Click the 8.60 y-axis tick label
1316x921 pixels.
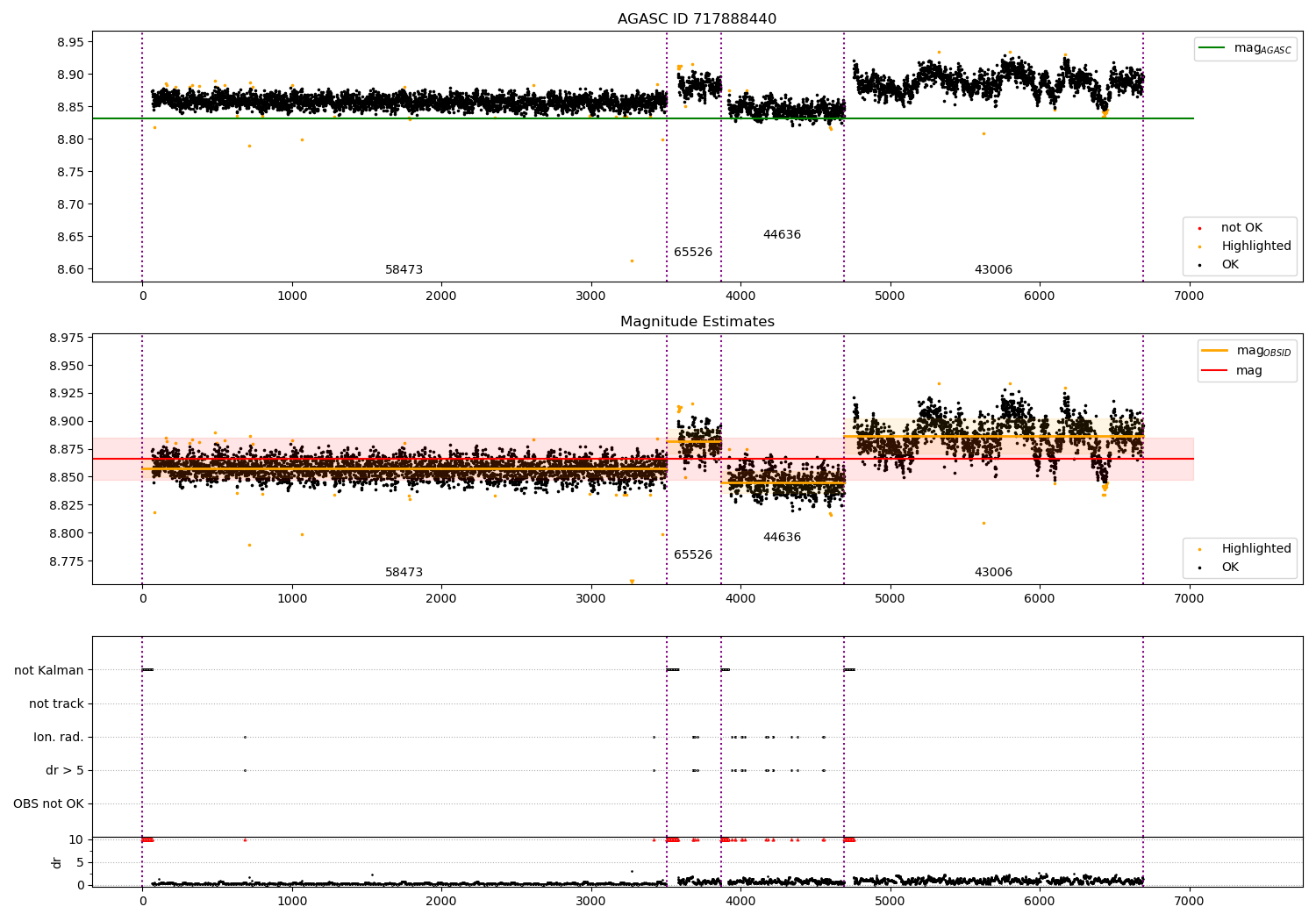70,269
